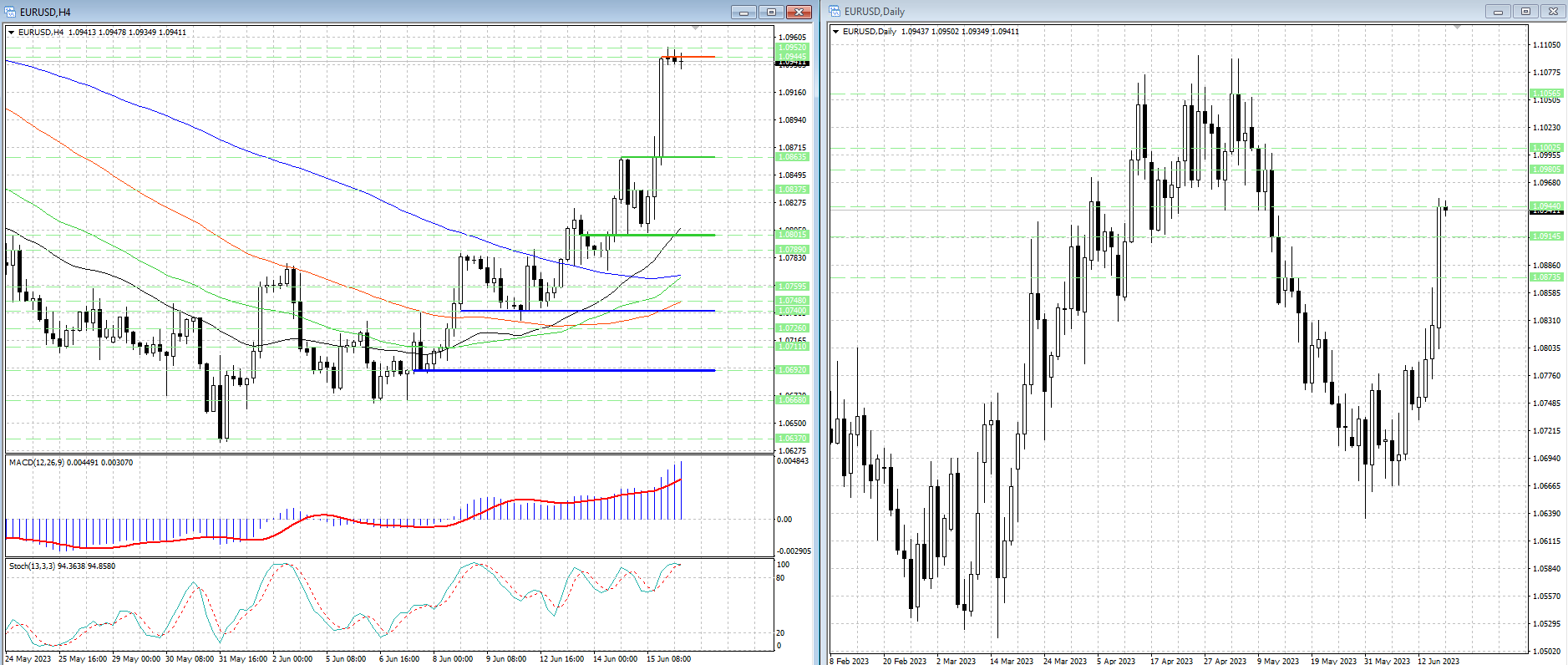
Task: Open the dropdown arrow beside EURUSD,H4 label
Action: point(12,32)
